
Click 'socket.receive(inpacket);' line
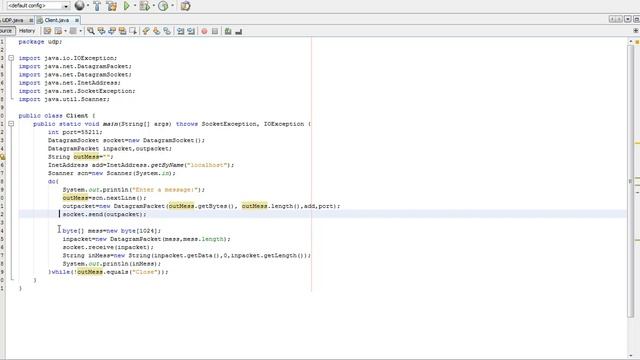point(108,247)
